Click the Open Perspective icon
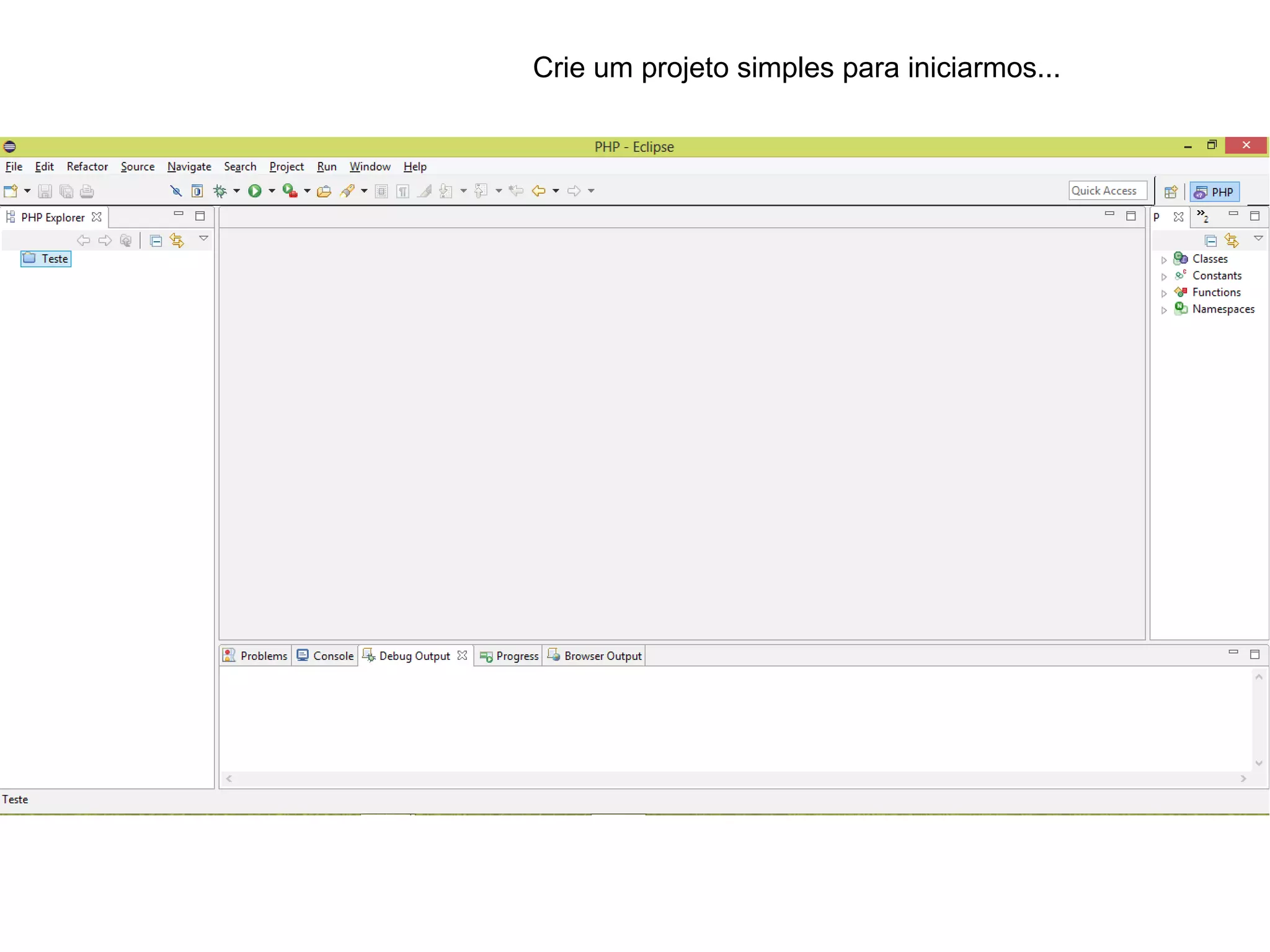This screenshot has height=952, width=1270. click(1171, 192)
